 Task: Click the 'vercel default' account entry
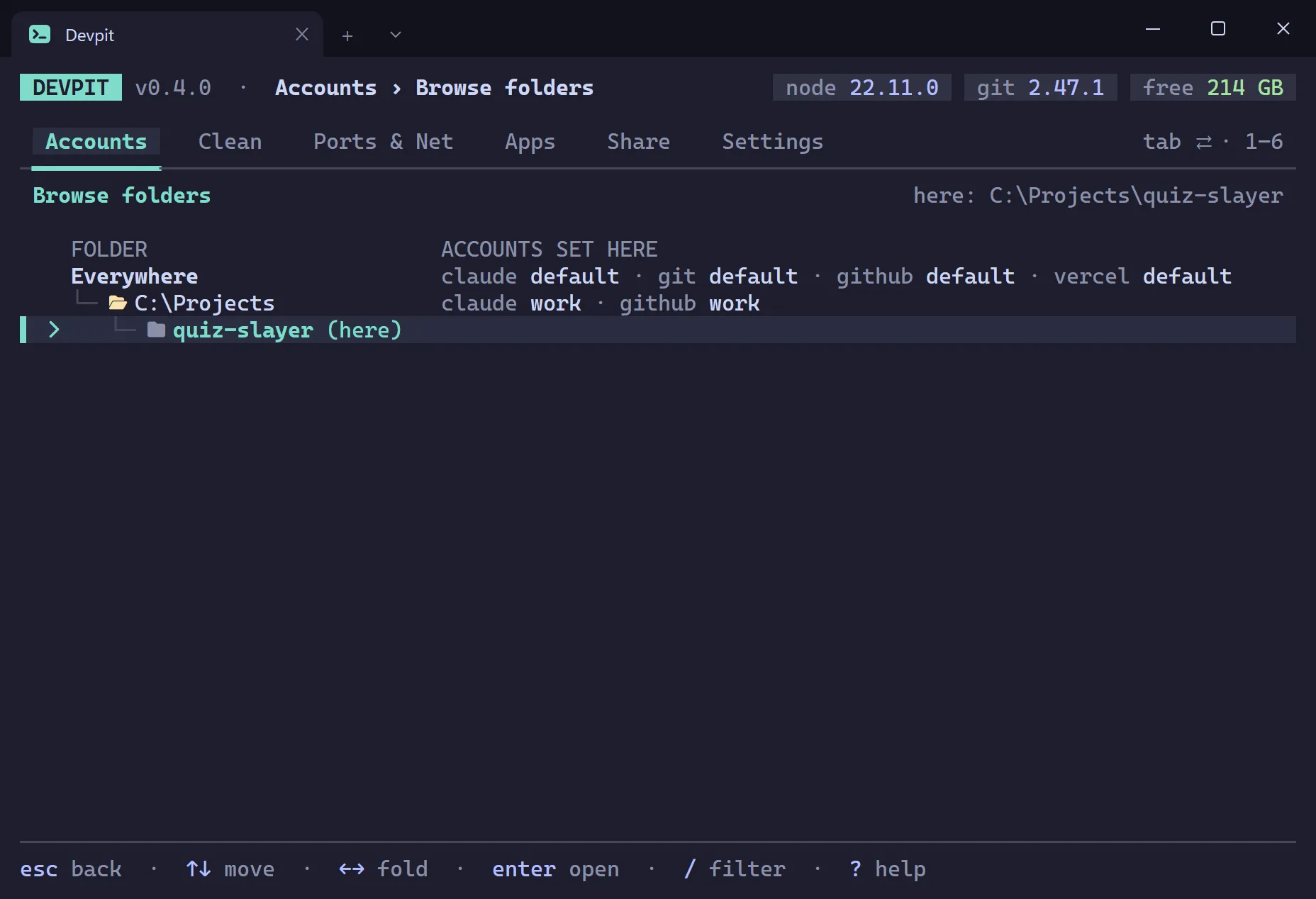coord(1142,276)
